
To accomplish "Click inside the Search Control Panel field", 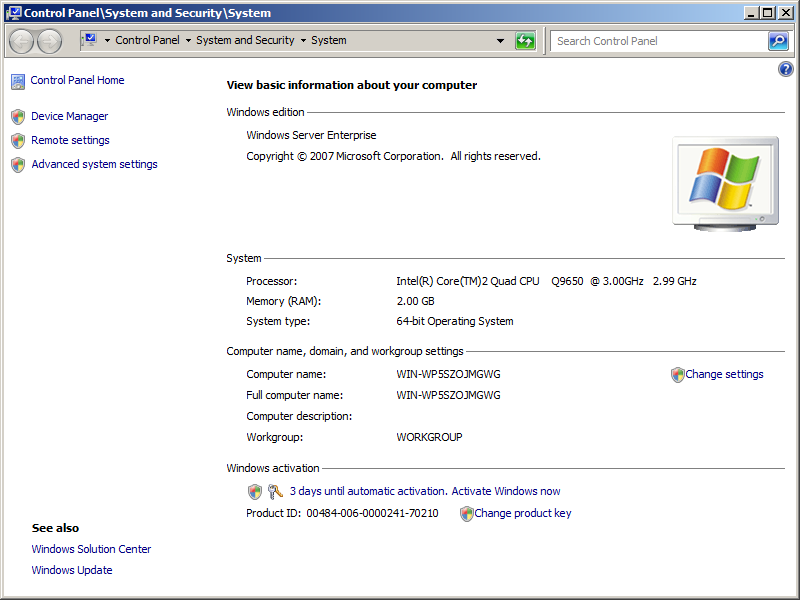I will tap(650, 41).
